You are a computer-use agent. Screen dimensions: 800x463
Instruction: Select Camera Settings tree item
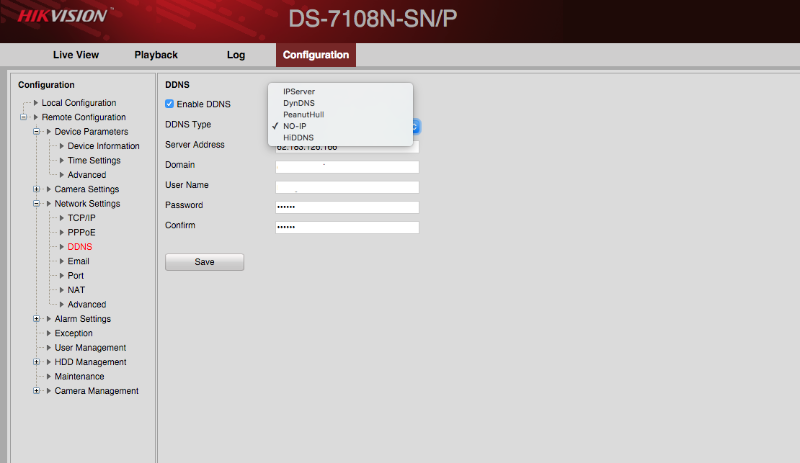[x=87, y=189]
